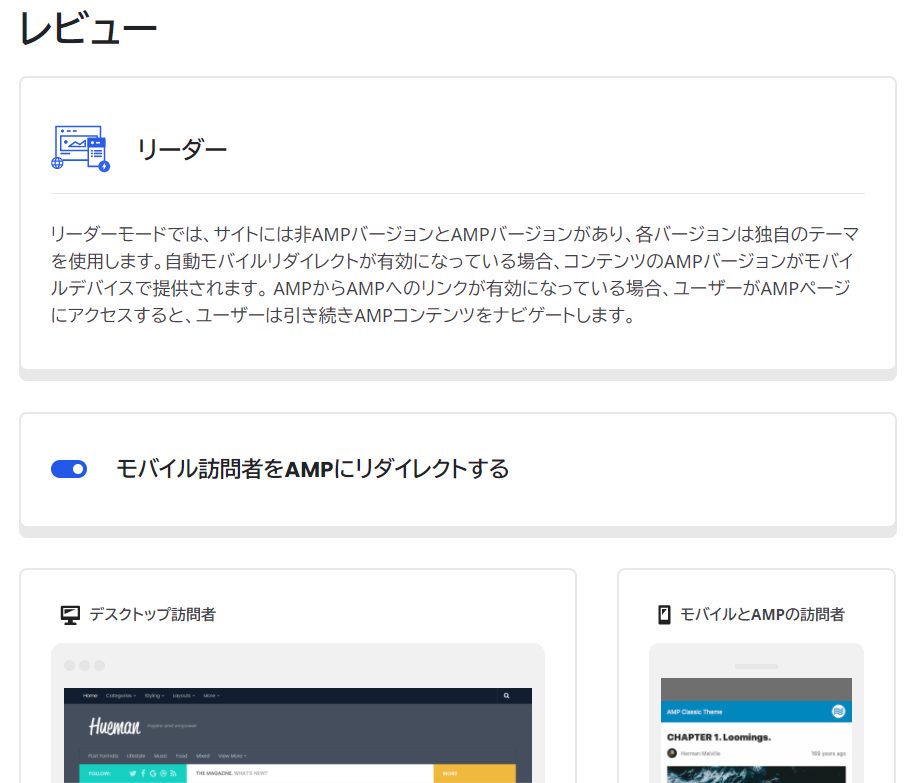Click the yellow MORE button in Hueman preview
This screenshot has width=913, height=783.
click(x=475, y=774)
